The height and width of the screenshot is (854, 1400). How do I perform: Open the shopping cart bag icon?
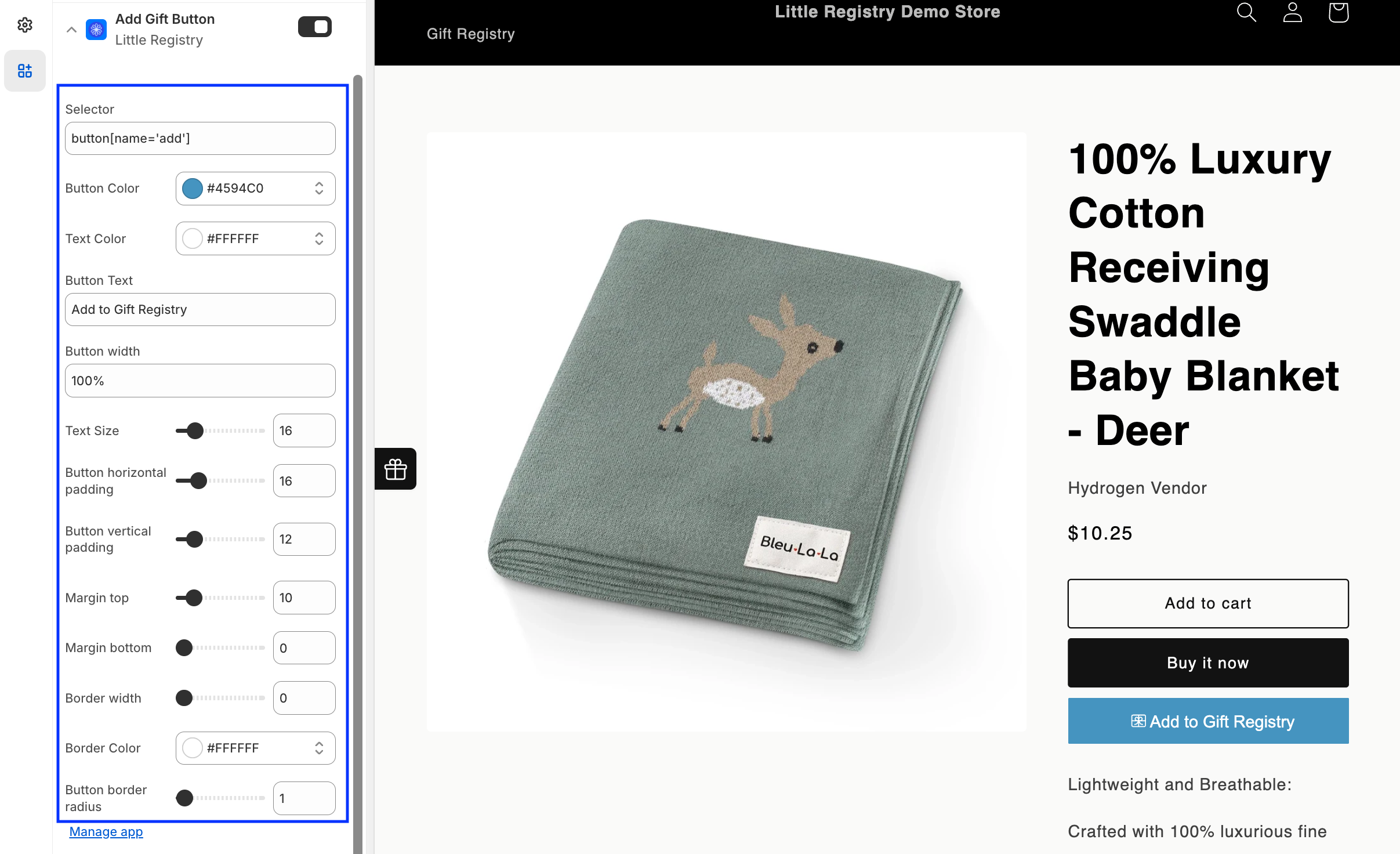[x=1338, y=12]
